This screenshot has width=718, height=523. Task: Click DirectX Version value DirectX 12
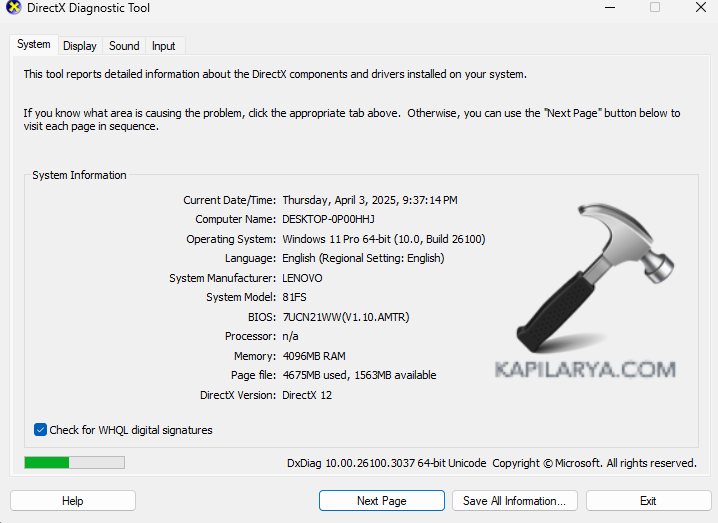pyautogui.click(x=307, y=395)
